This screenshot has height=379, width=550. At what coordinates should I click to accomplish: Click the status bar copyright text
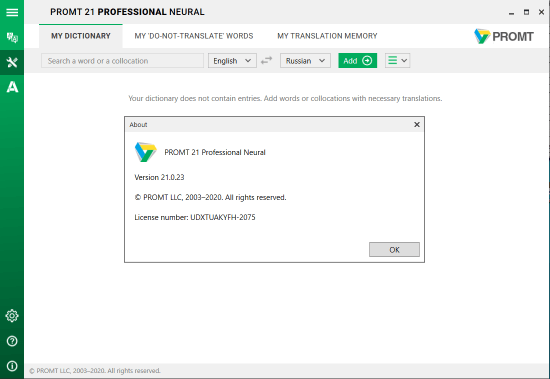(95, 371)
